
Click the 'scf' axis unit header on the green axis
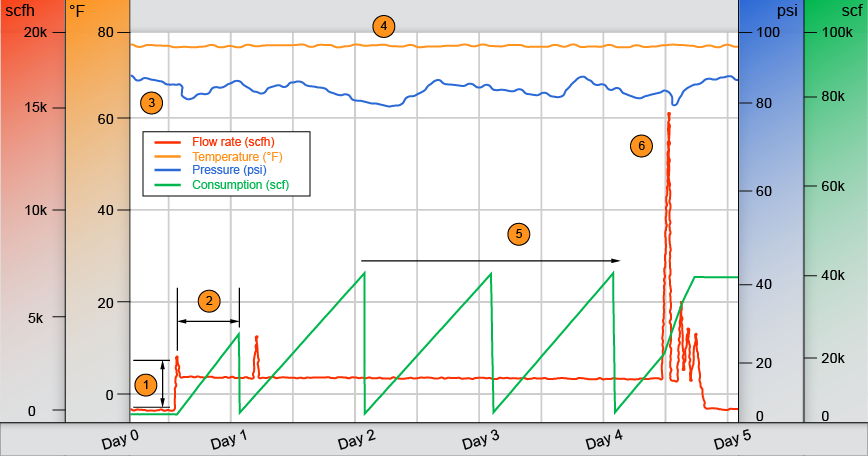852,11
